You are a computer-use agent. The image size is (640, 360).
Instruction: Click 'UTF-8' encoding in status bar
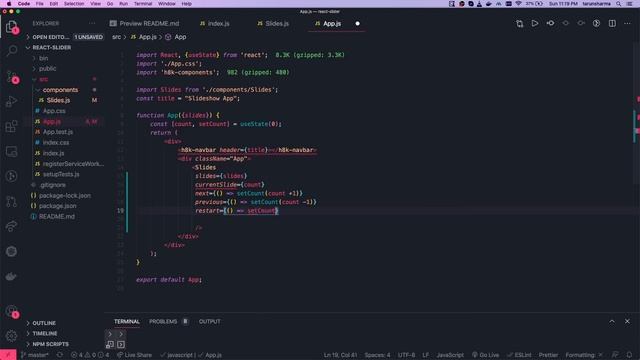point(407,355)
